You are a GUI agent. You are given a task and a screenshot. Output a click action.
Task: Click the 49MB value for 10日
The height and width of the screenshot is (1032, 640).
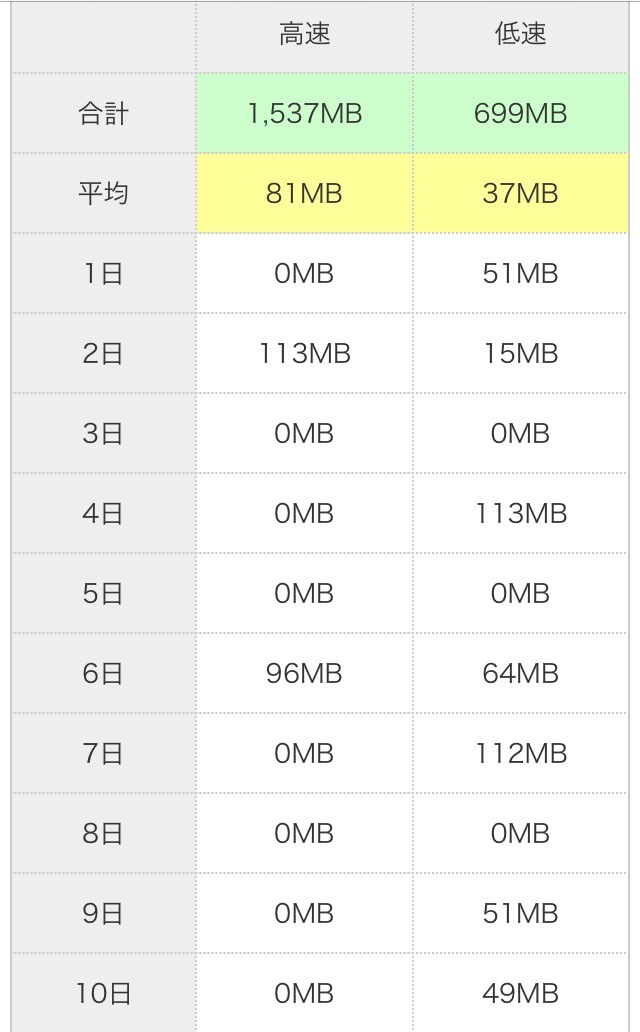point(520,993)
